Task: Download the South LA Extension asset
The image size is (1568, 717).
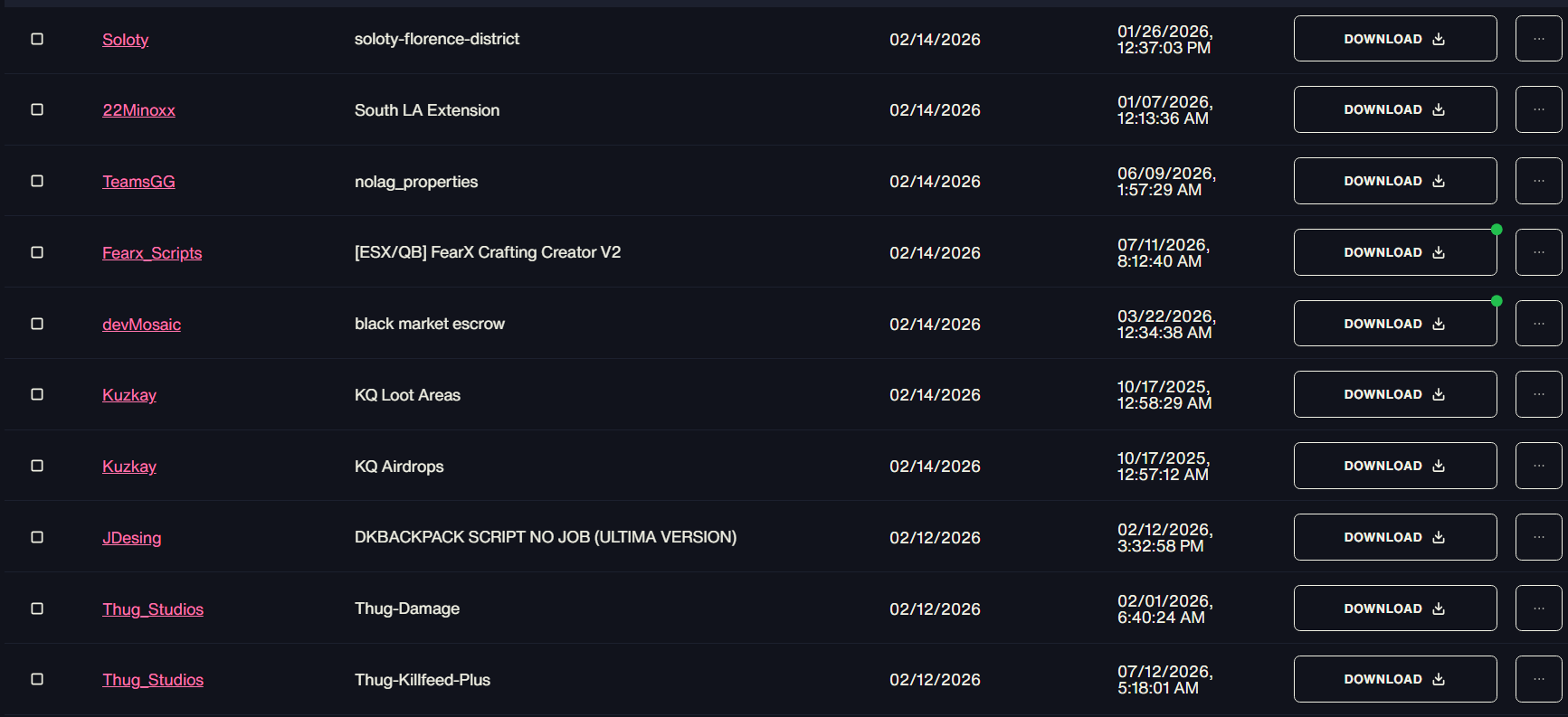Action: [x=1395, y=109]
